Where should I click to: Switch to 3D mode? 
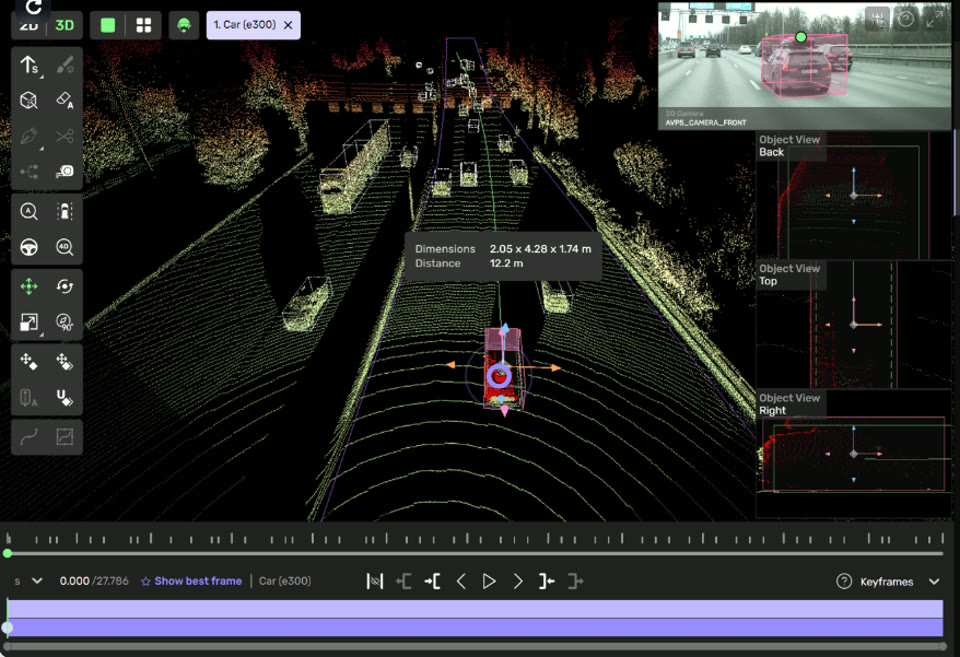pyautogui.click(x=63, y=24)
